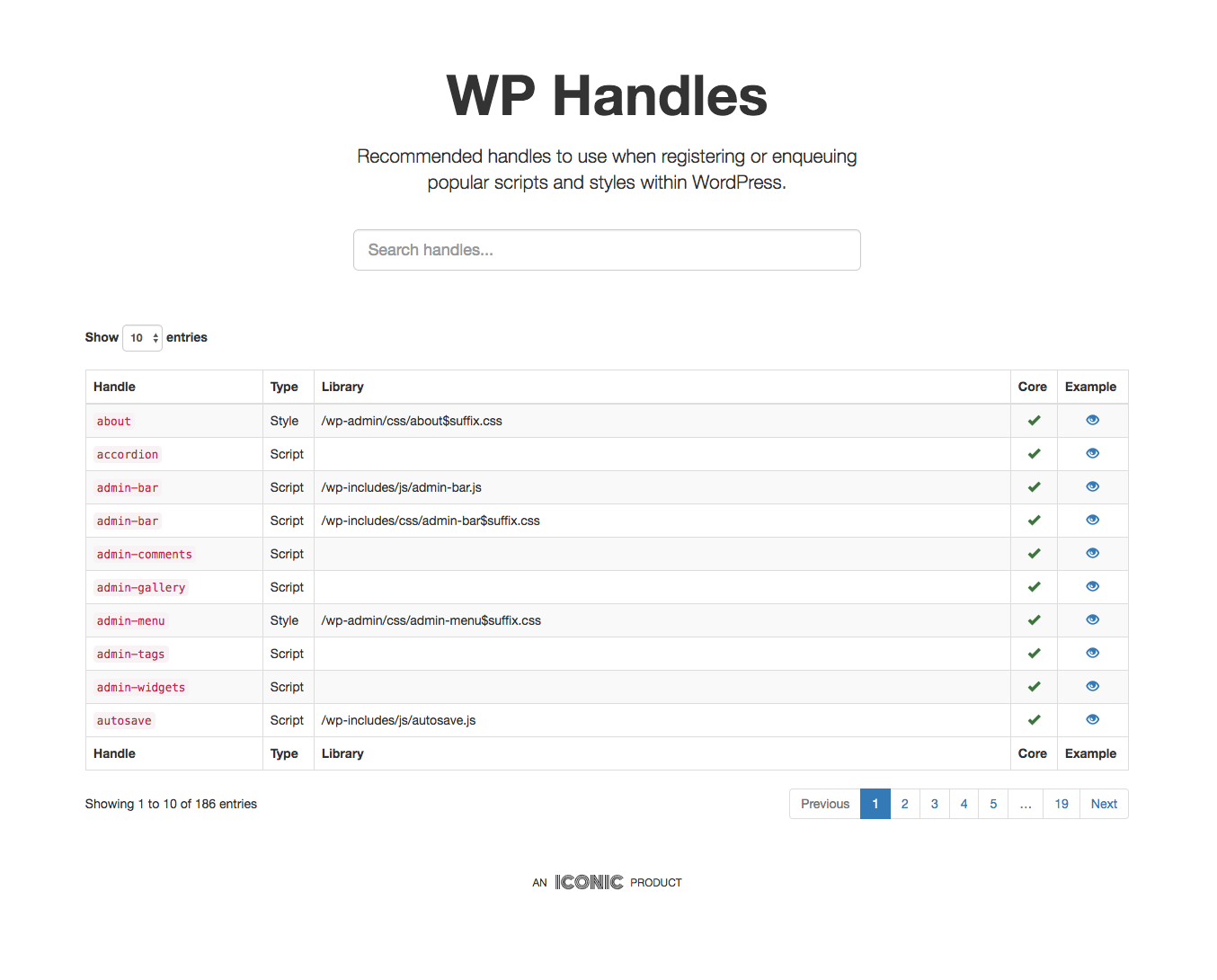Click the Core checkmark on the about row
1217x980 pixels.
click(1034, 420)
